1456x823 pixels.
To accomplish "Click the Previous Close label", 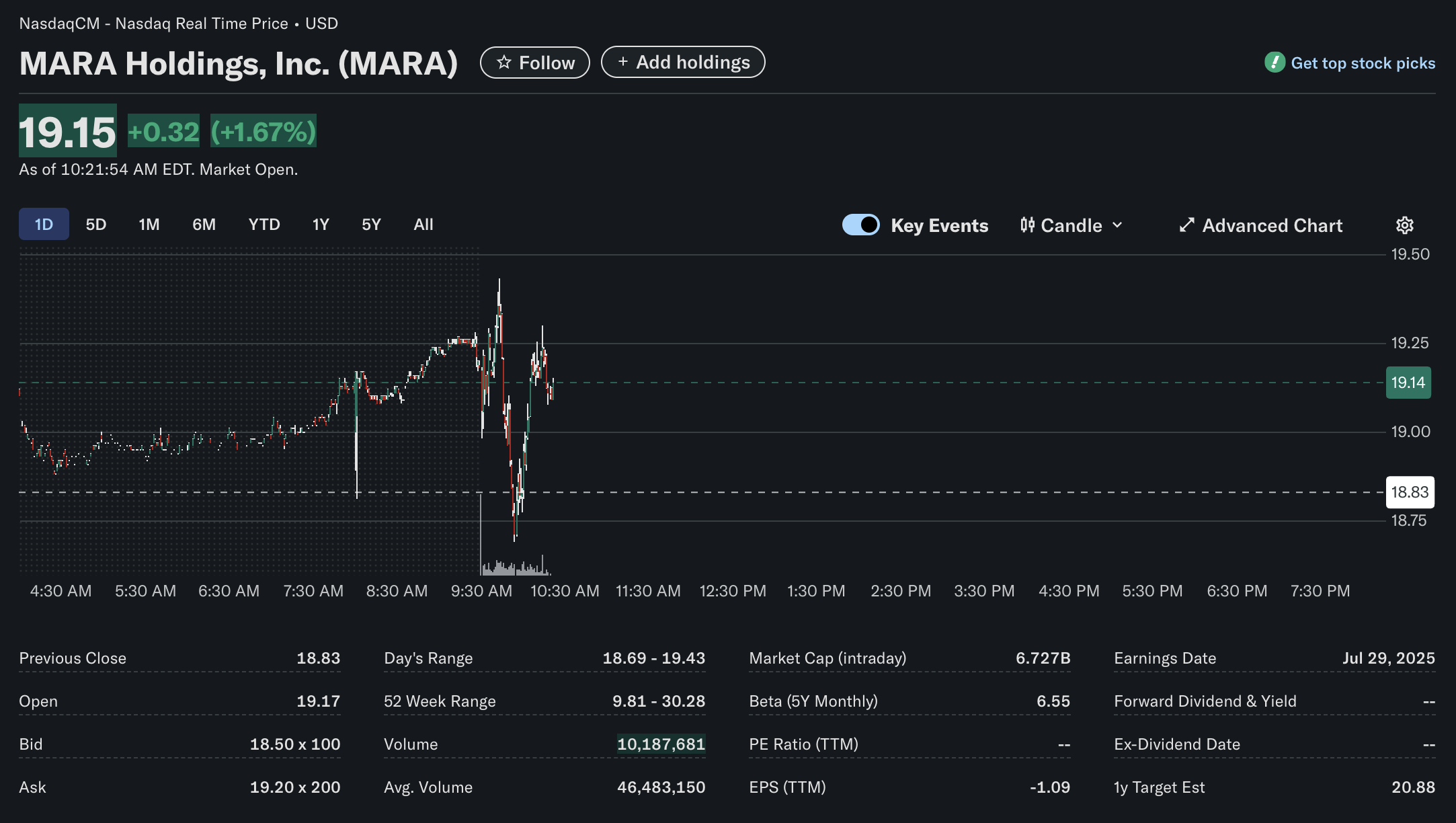I will (x=73, y=658).
